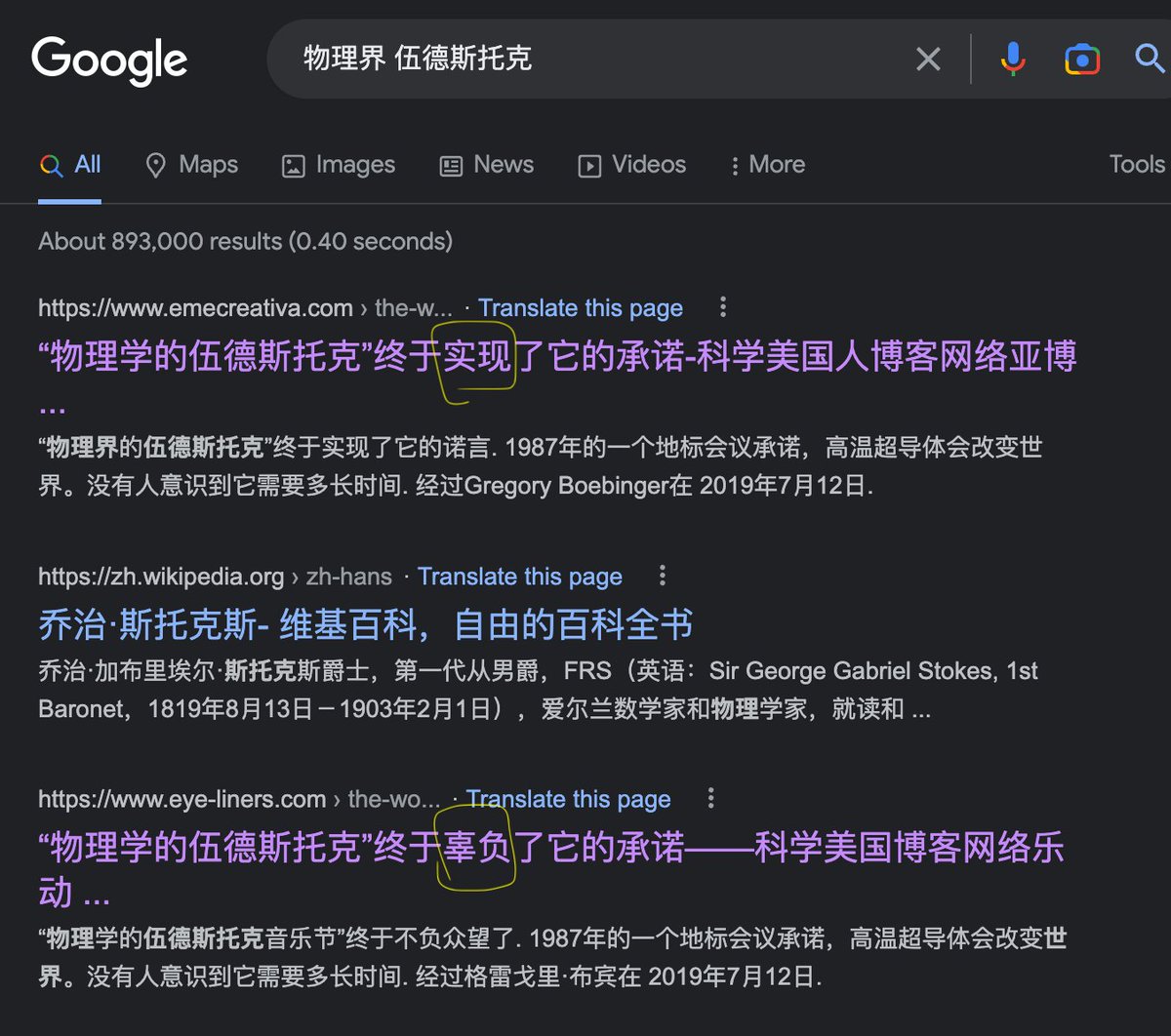Image resolution: width=1171 pixels, height=1036 pixels.
Task: Translate the eye-liners.com result page
Action: point(569,799)
